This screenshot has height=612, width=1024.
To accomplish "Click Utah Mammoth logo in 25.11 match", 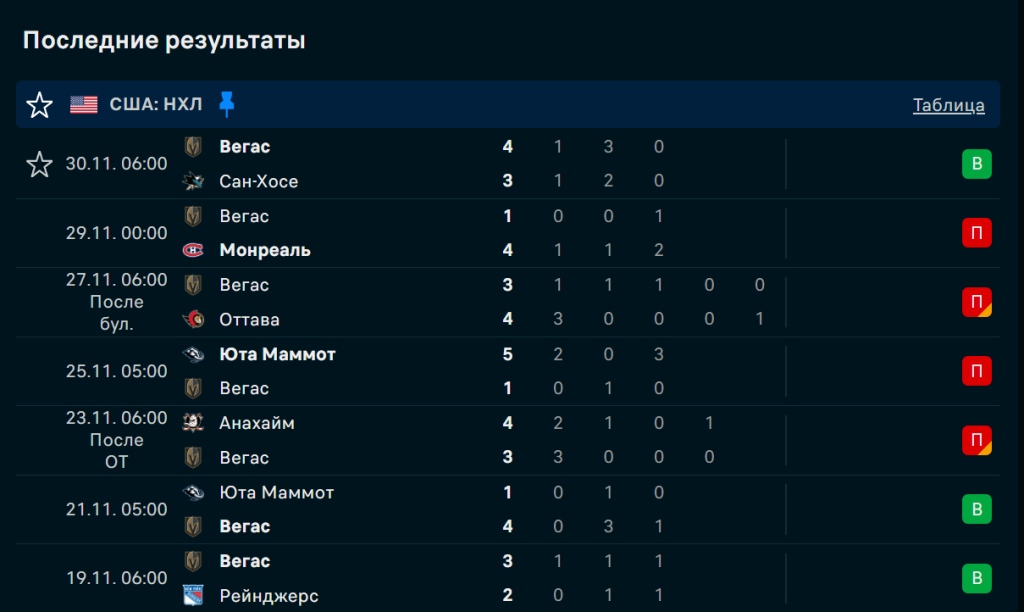I will [x=193, y=354].
